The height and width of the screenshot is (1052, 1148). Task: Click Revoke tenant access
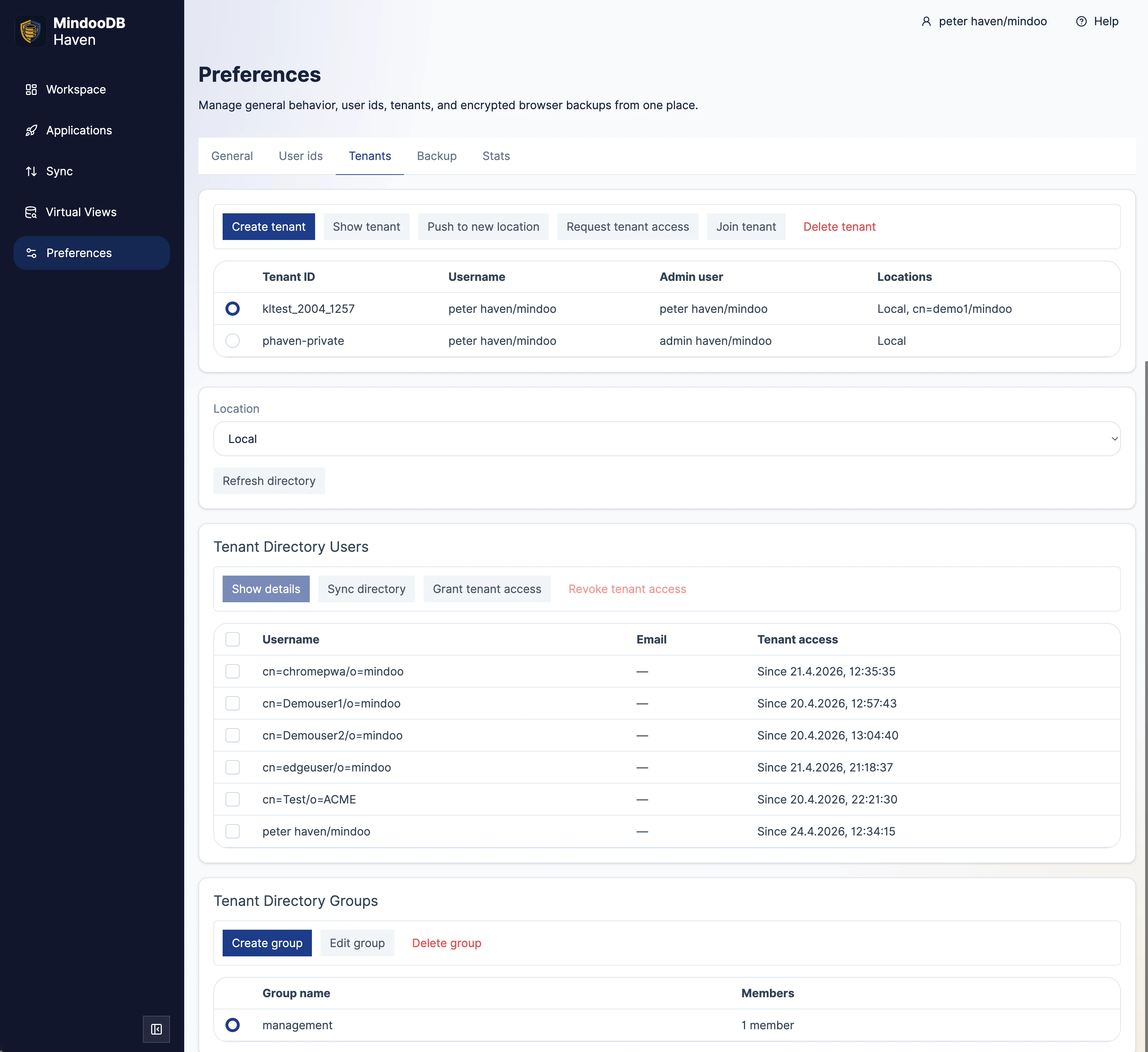pyautogui.click(x=627, y=589)
